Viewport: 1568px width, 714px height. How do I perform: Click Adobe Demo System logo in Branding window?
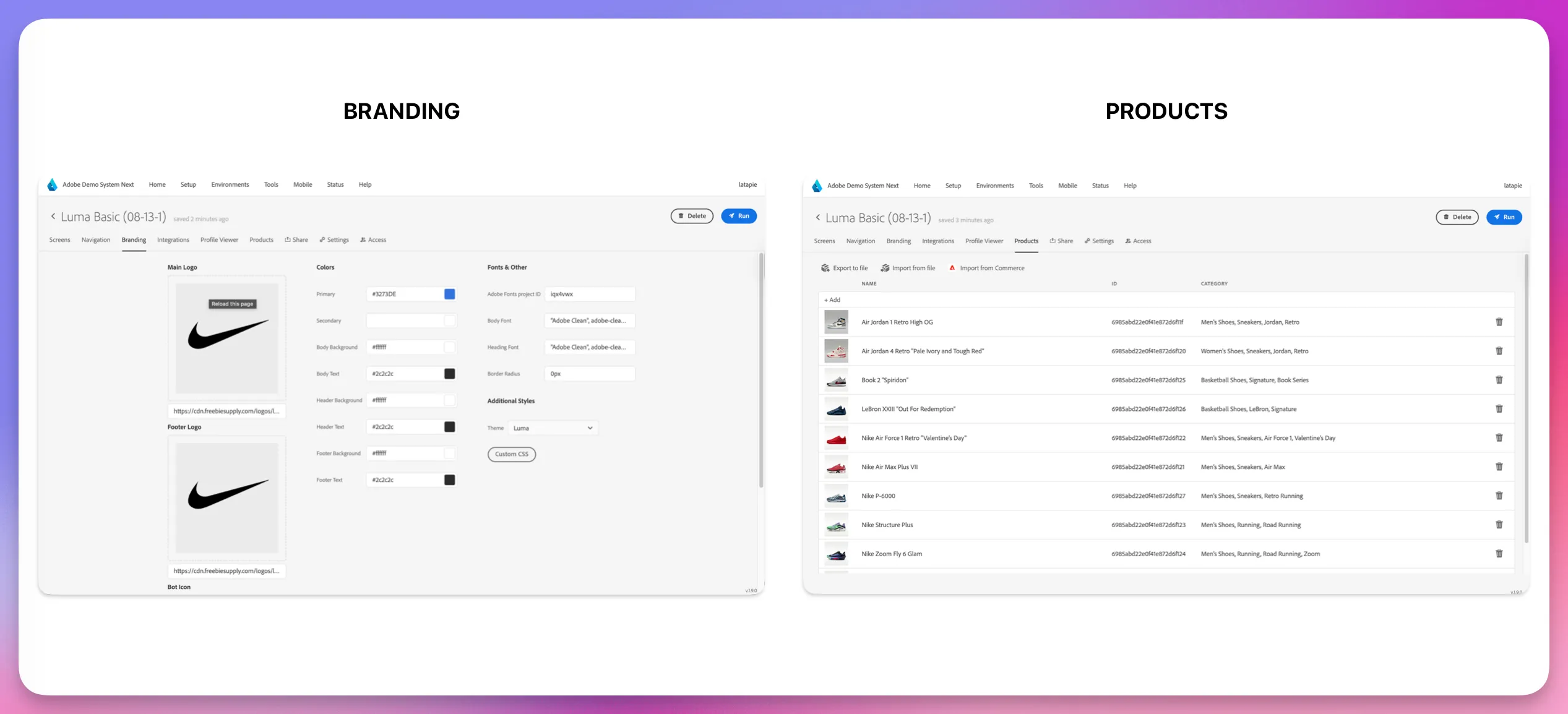pos(52,184)
